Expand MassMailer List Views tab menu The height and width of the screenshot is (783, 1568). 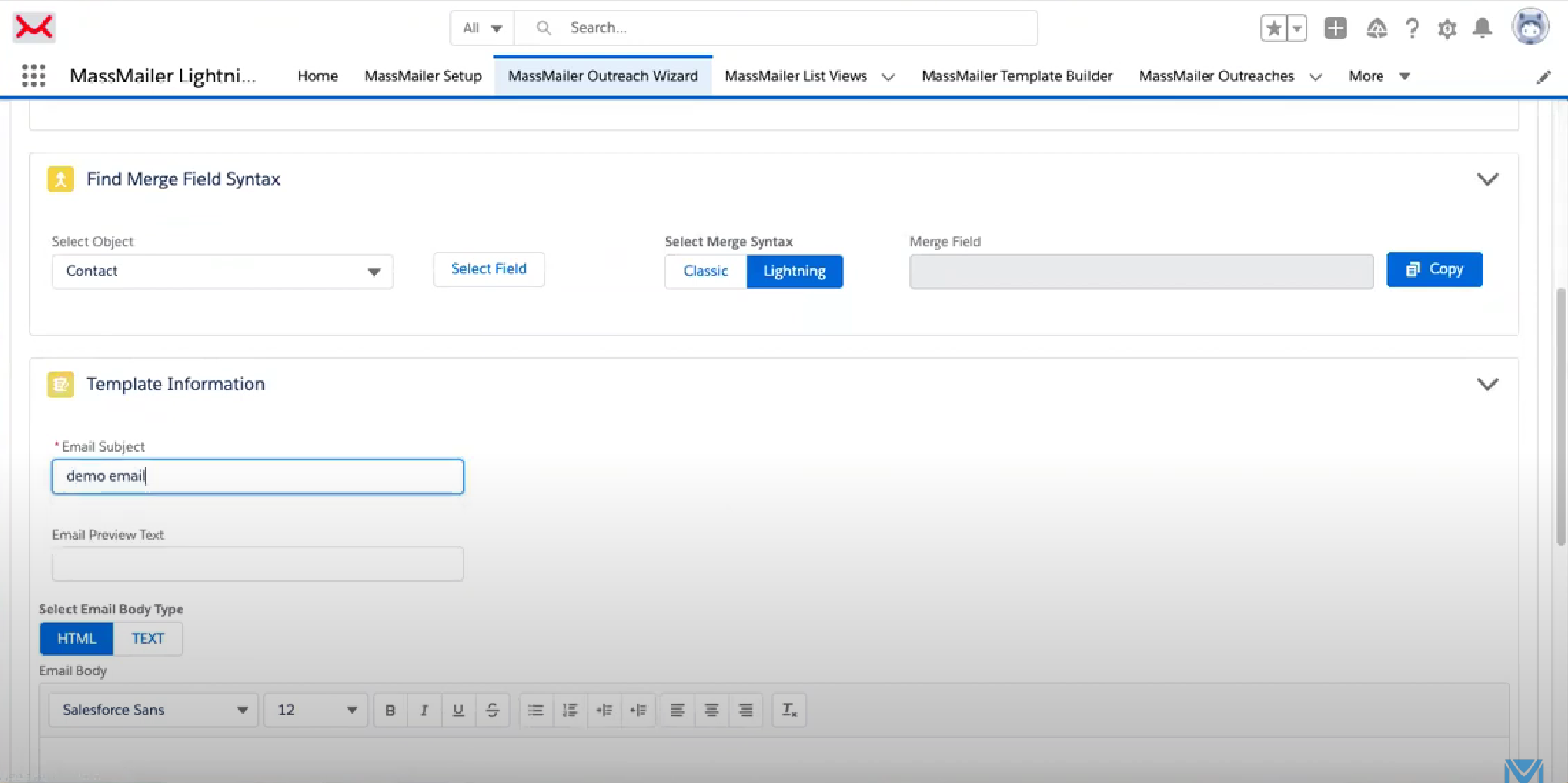coord(889,77)
